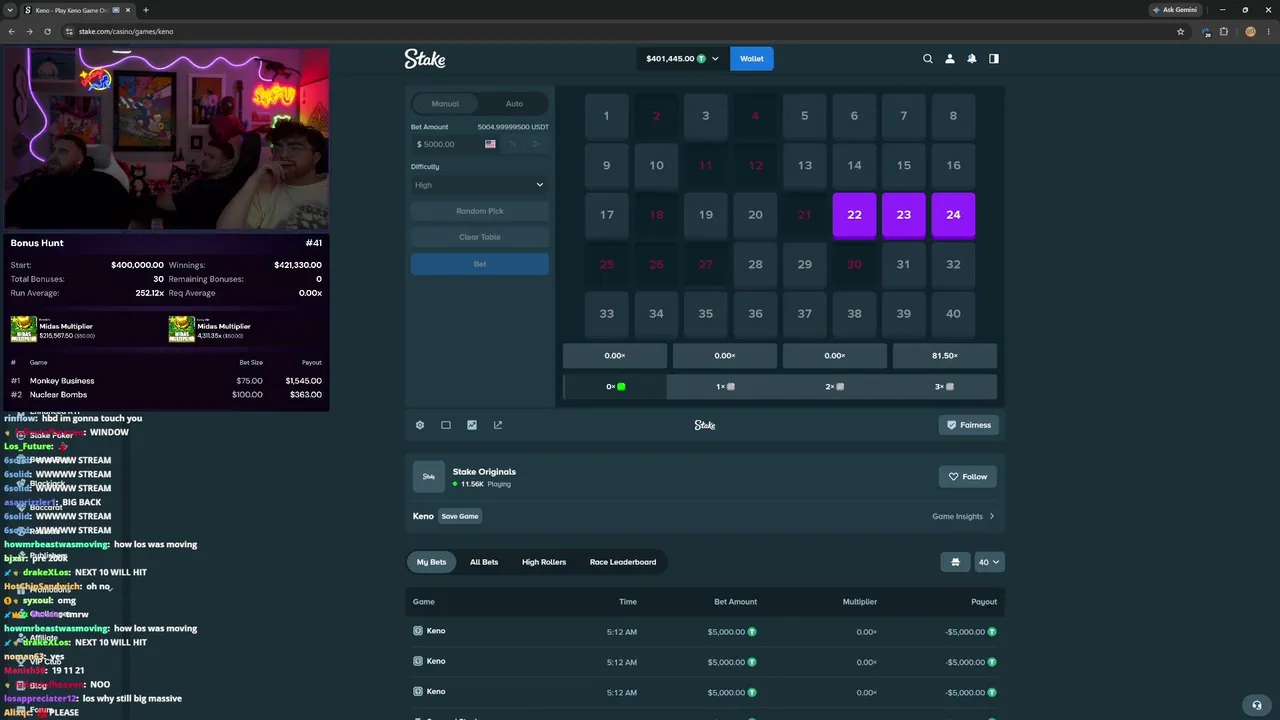The width and height of the screenshot is (1280, 720).
Task: Click the streamer webcam video overlay
Action: click(x=166, y=139)
